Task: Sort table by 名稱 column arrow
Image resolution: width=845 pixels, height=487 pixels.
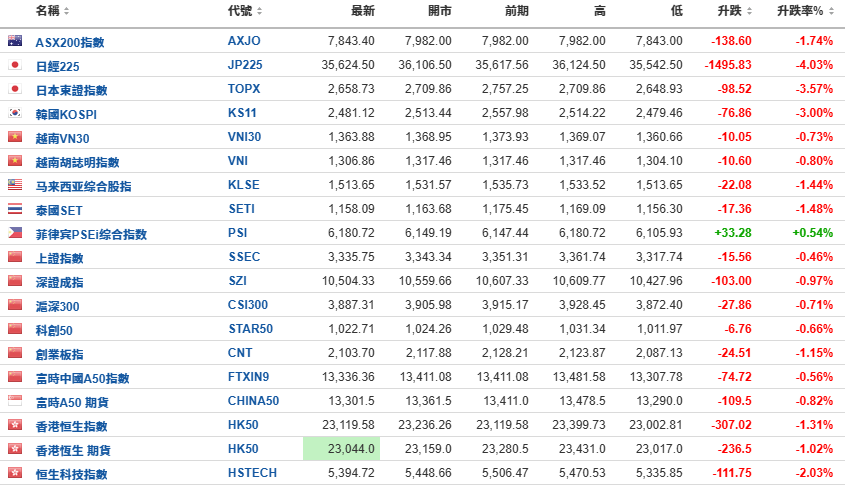Action: tap(67, 11)
